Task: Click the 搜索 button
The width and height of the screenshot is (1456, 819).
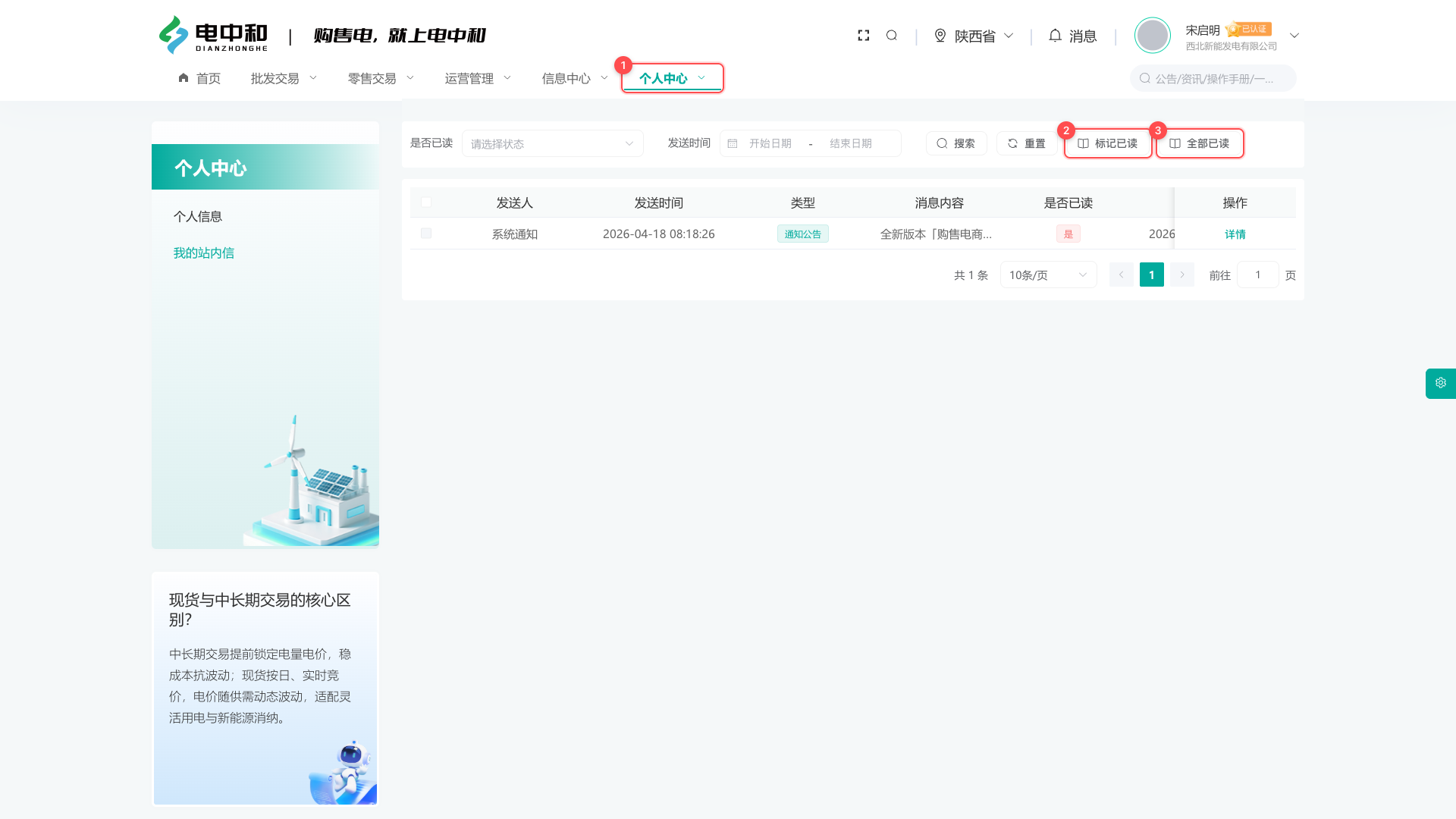Action: tap(956, 143)
